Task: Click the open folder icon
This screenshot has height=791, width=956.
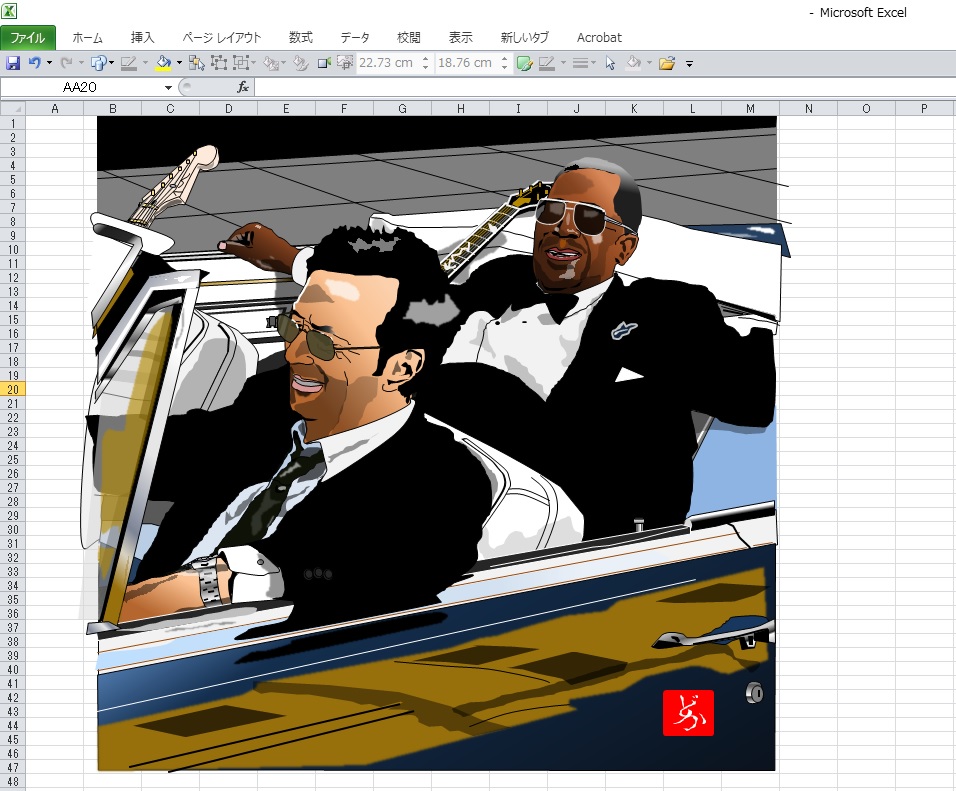Action: click(x=667, y=63)
